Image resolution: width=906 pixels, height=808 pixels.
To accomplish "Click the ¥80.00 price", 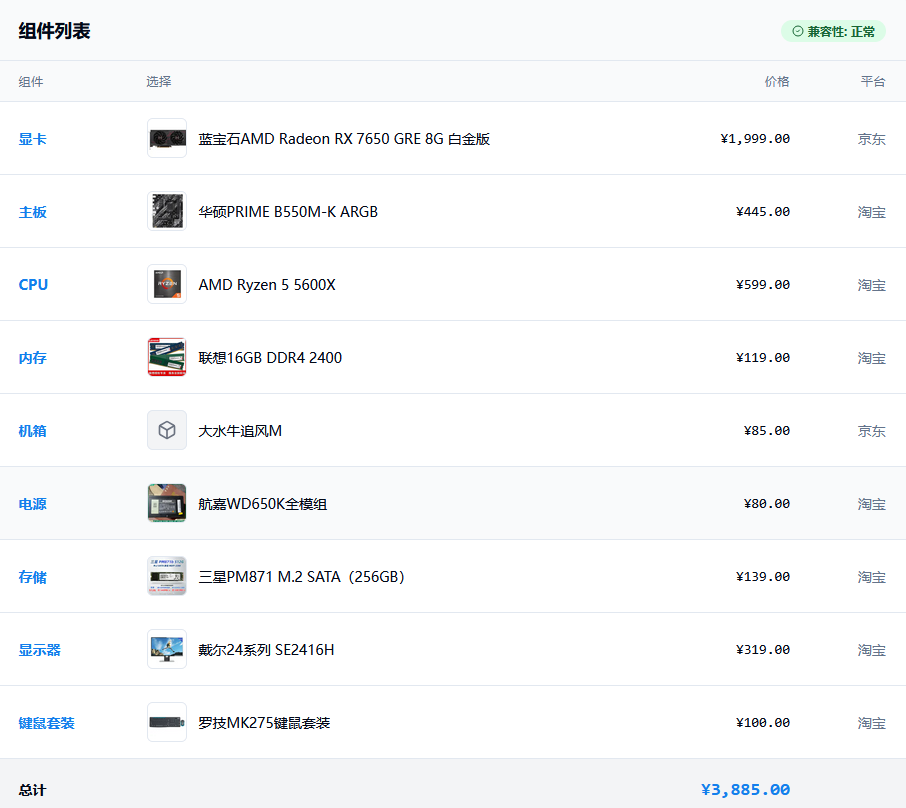I will tap(767, 503).
